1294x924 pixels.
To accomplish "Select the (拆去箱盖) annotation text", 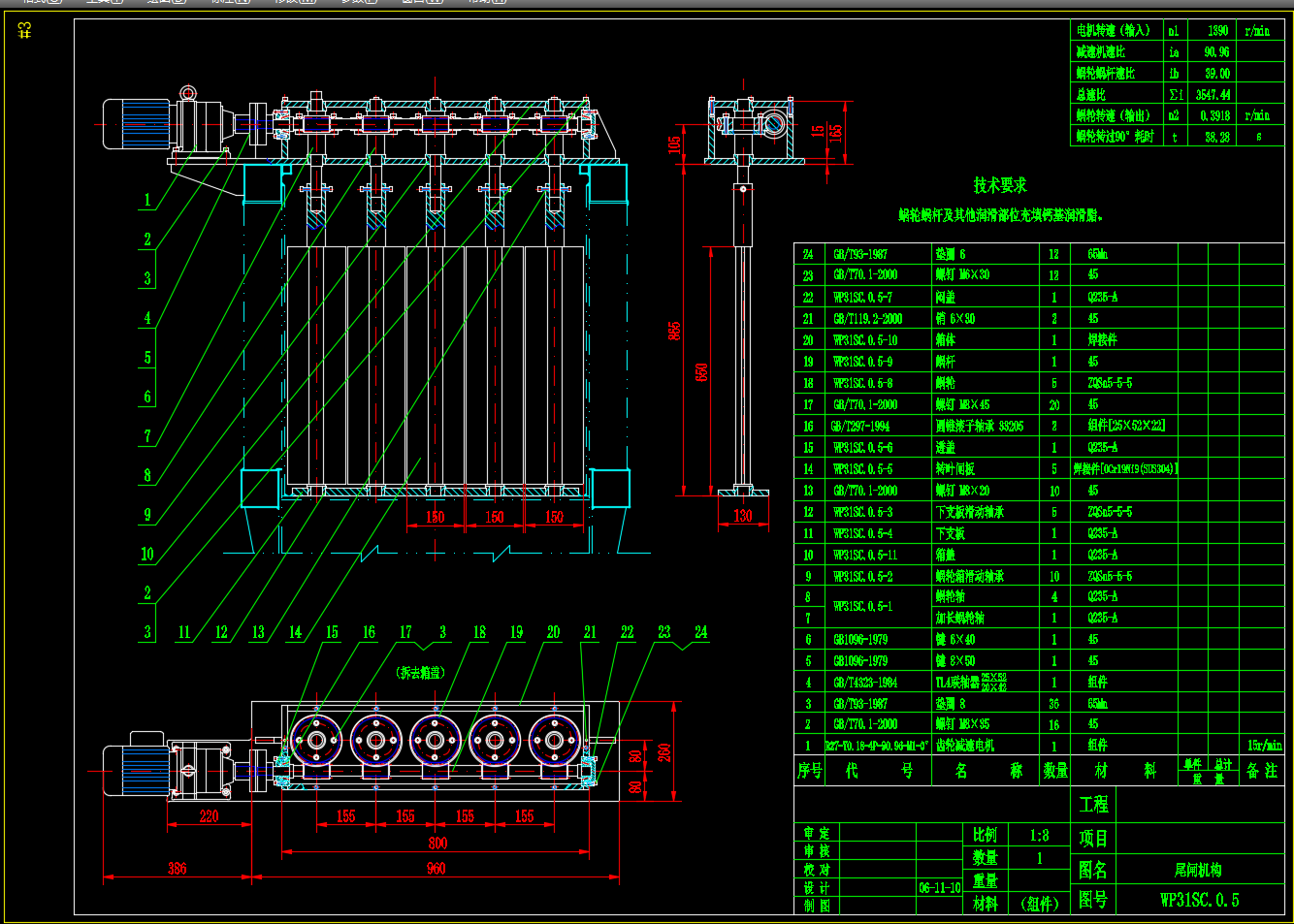I will click(421, 672).
